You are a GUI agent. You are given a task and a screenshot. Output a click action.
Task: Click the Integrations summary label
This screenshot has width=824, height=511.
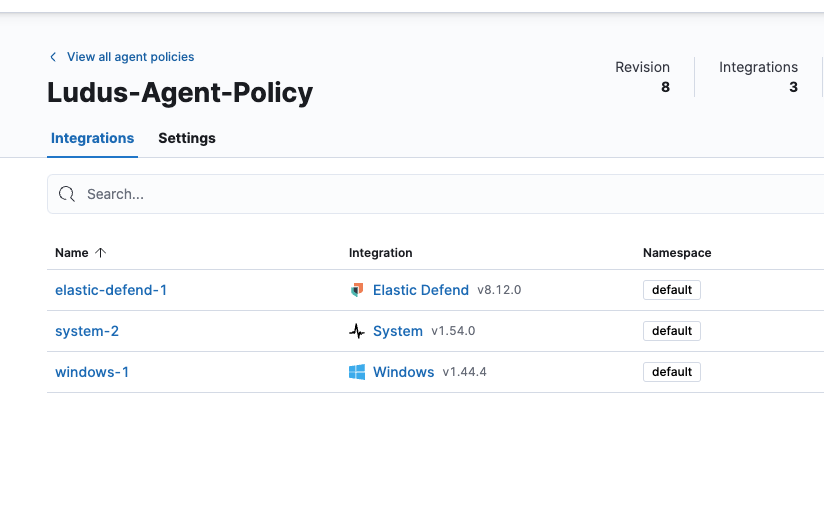(x=758, y=67)
